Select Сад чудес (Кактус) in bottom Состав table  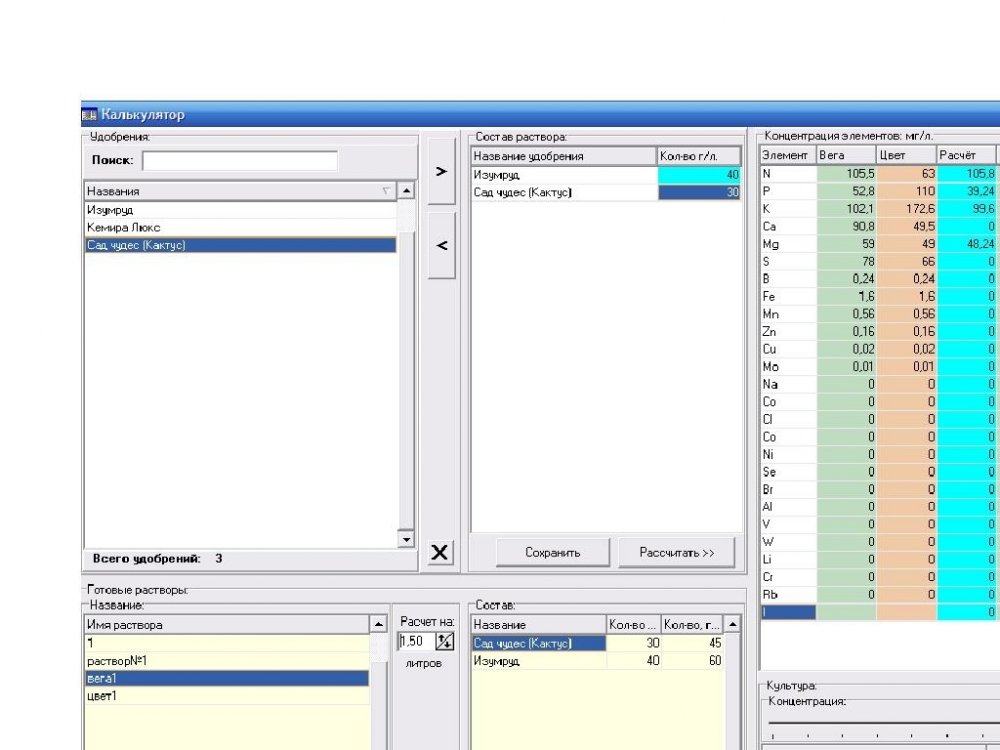[x=539, y=643]
